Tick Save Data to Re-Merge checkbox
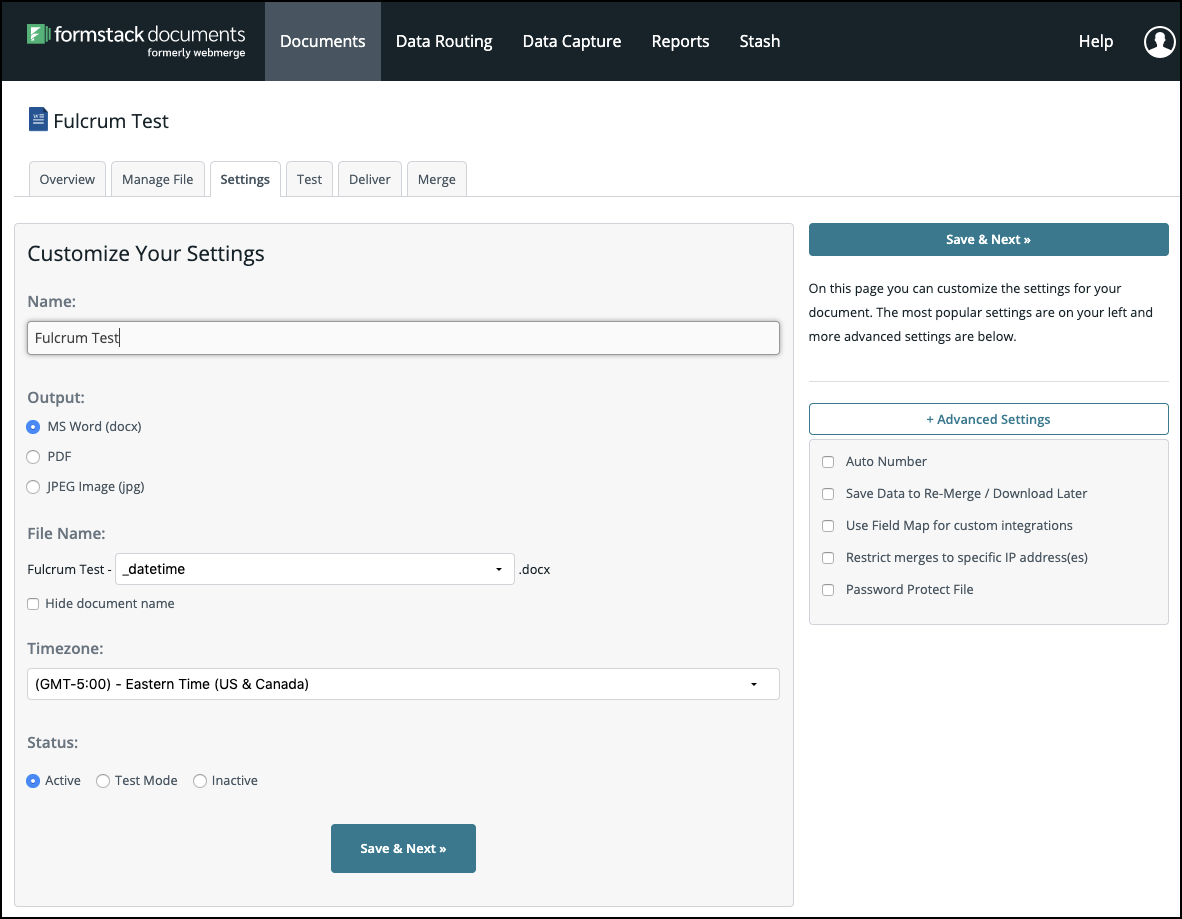The height and width of the screenshot is (919, 1182). coord(828,494)
